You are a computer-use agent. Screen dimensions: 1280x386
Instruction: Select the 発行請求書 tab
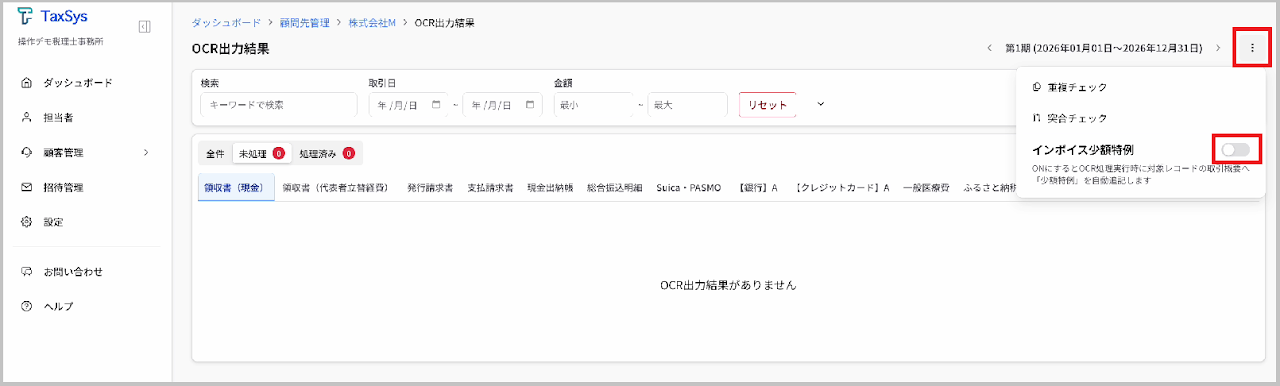[430, 187]
